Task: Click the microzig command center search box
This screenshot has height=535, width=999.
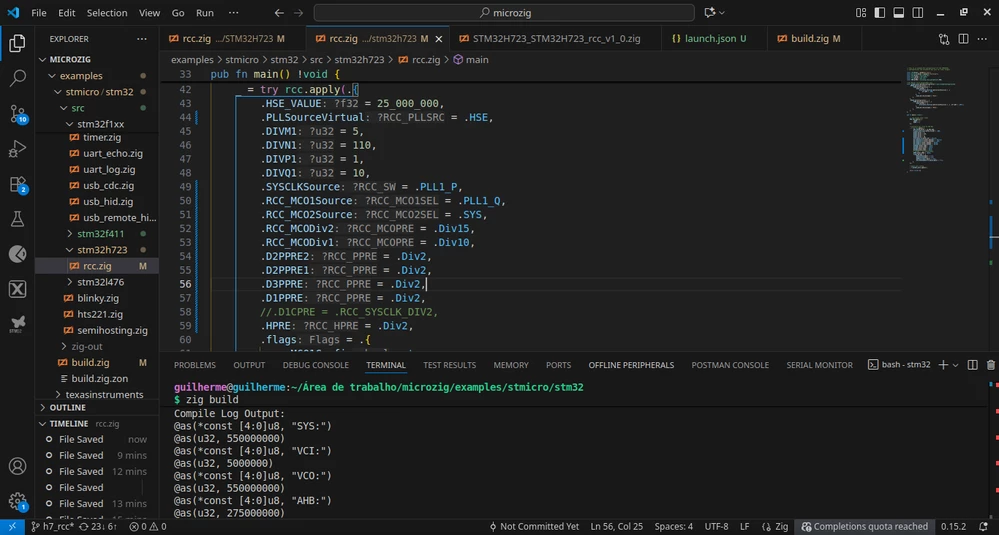Action: coord(504,13)
